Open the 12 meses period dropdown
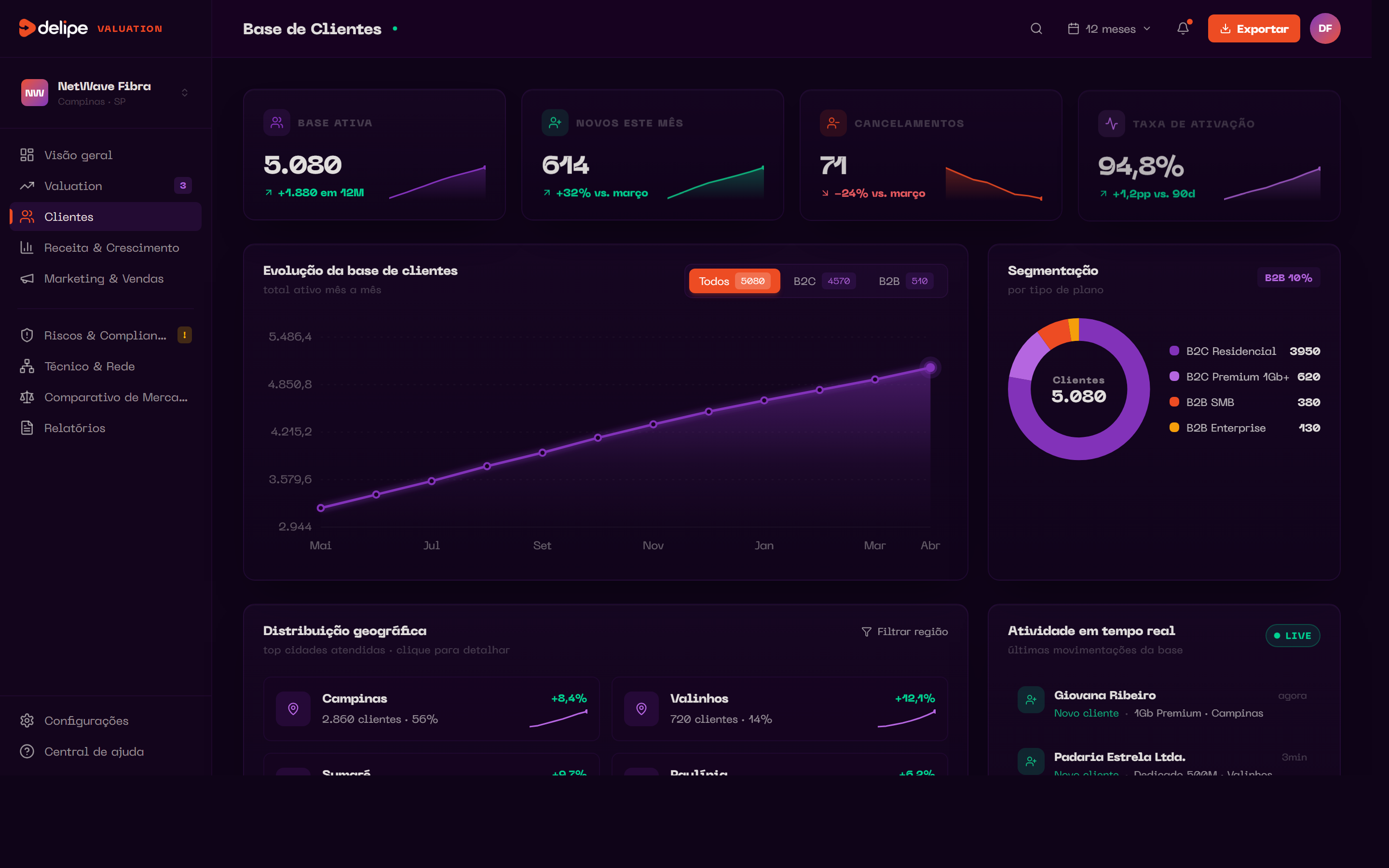 1109,29
